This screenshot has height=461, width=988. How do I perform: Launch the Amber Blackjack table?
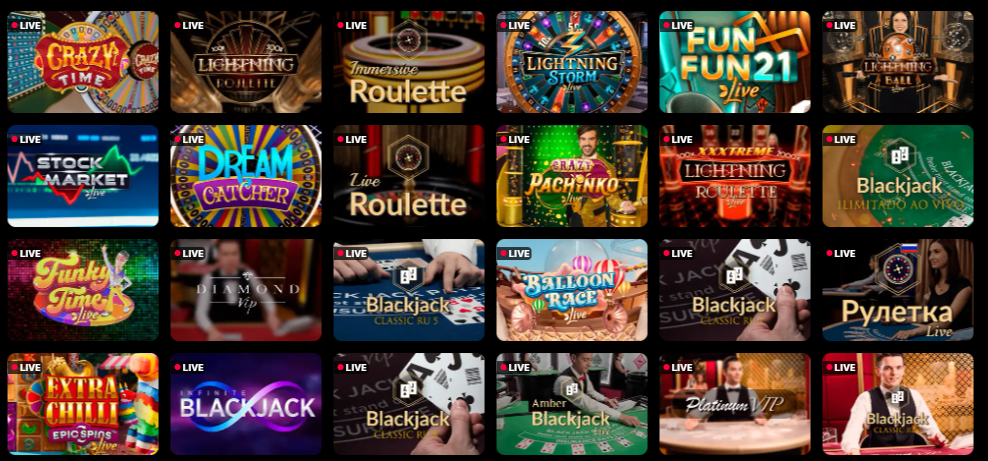(x=572, y=404)
